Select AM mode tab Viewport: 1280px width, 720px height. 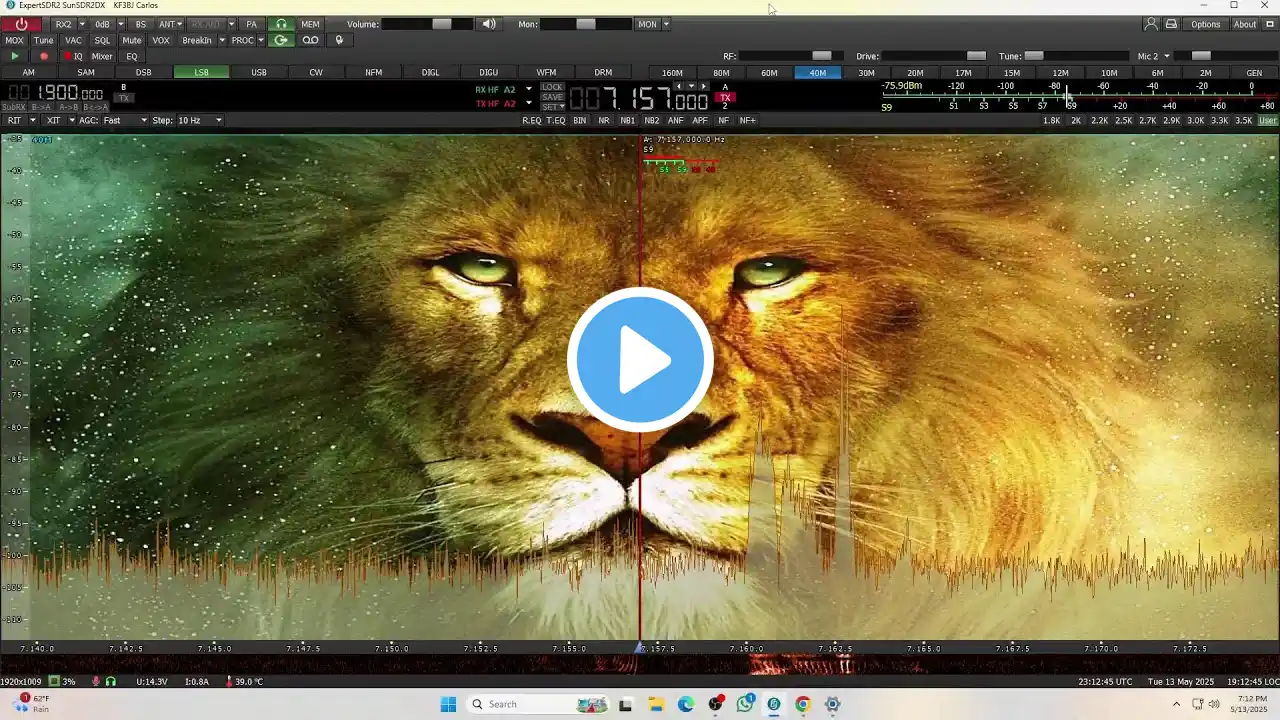coord(29,72)
